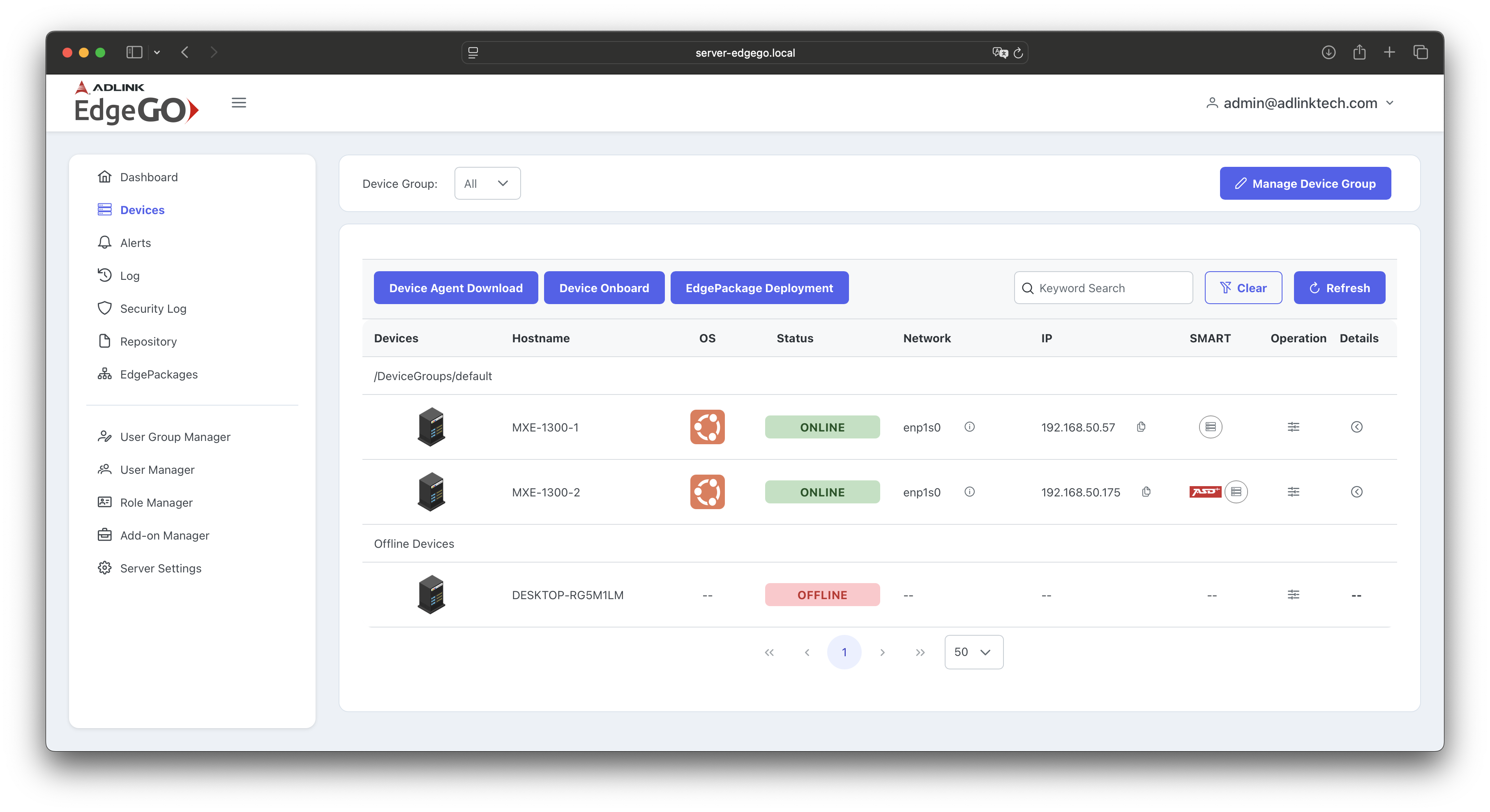Open the Device Group dropdown
Image resolution: width=1490 pixels, height=812 pixels.
(487, 183)
